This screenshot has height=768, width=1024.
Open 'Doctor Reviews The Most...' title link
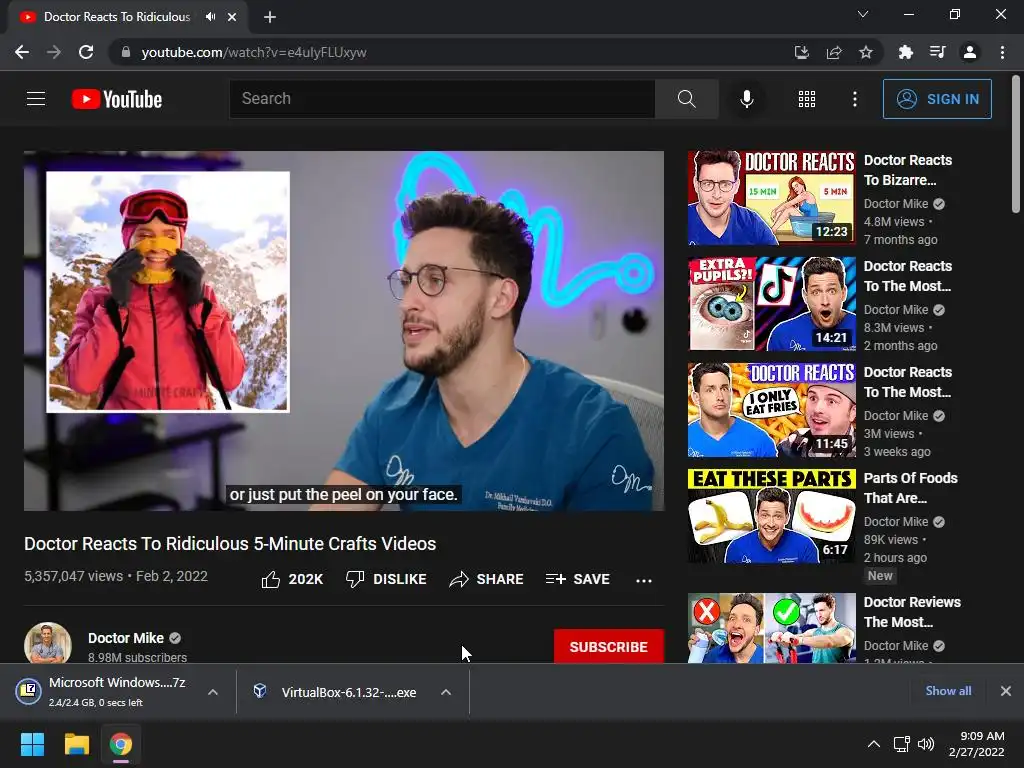[912, 612]
